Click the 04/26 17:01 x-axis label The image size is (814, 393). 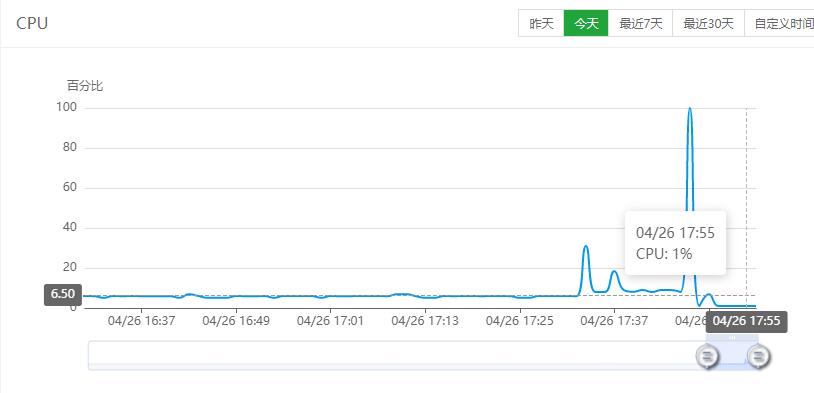330,321
